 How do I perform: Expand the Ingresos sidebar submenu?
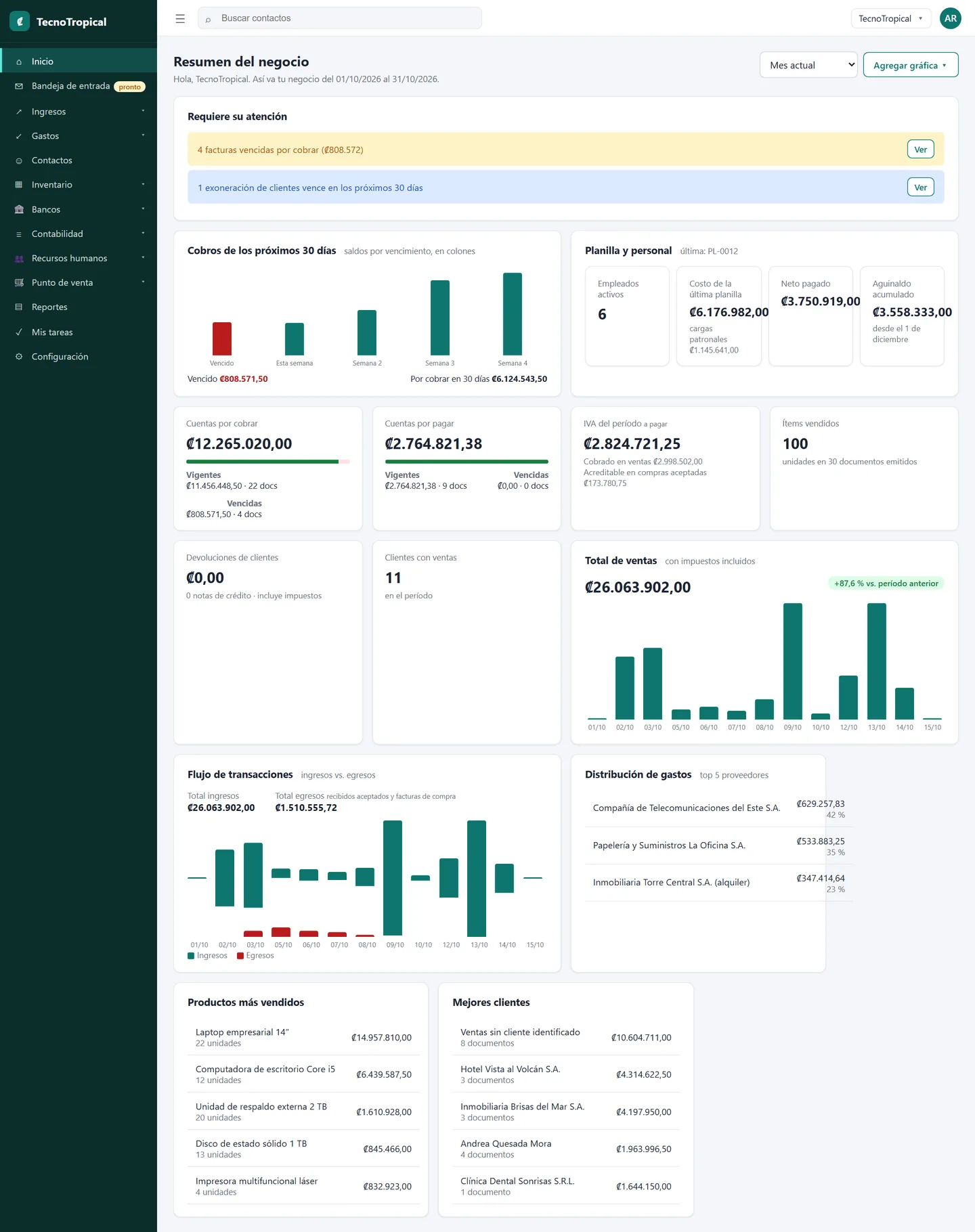[79, 112]
